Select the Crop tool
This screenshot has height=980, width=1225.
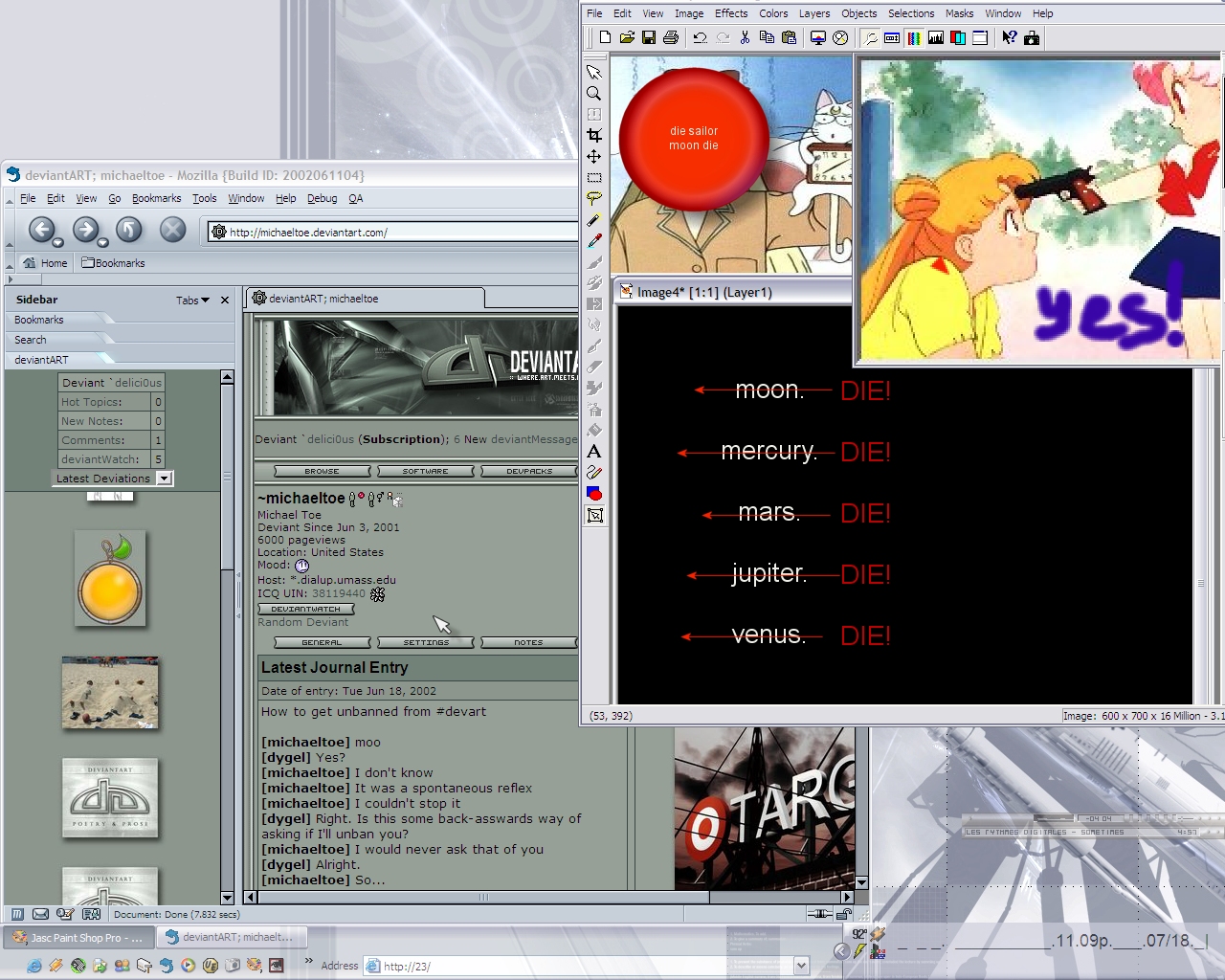pos(594,136)
